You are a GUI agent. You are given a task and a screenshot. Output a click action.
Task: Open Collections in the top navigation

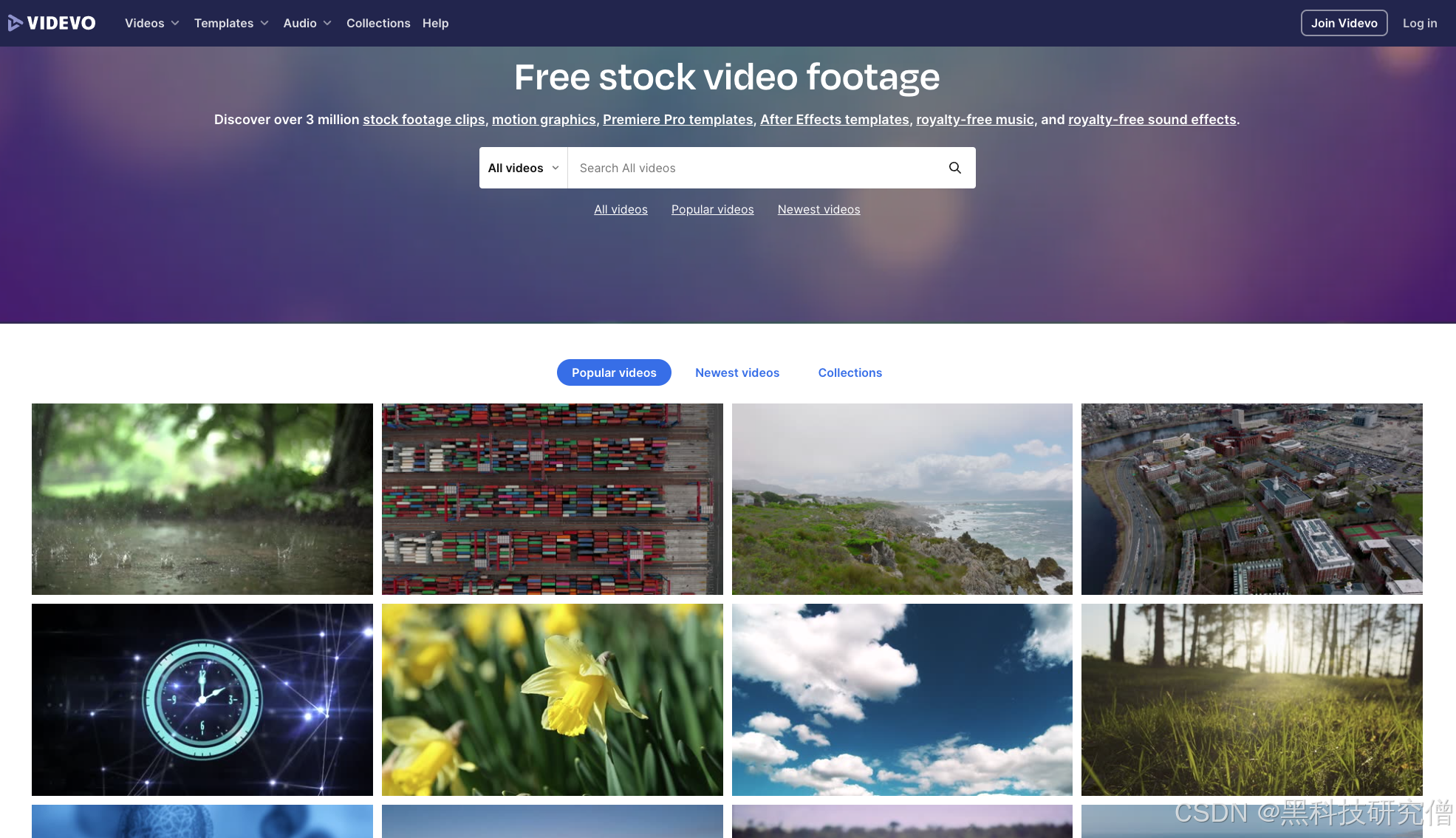pyautogui.click(x=378, y=23)
